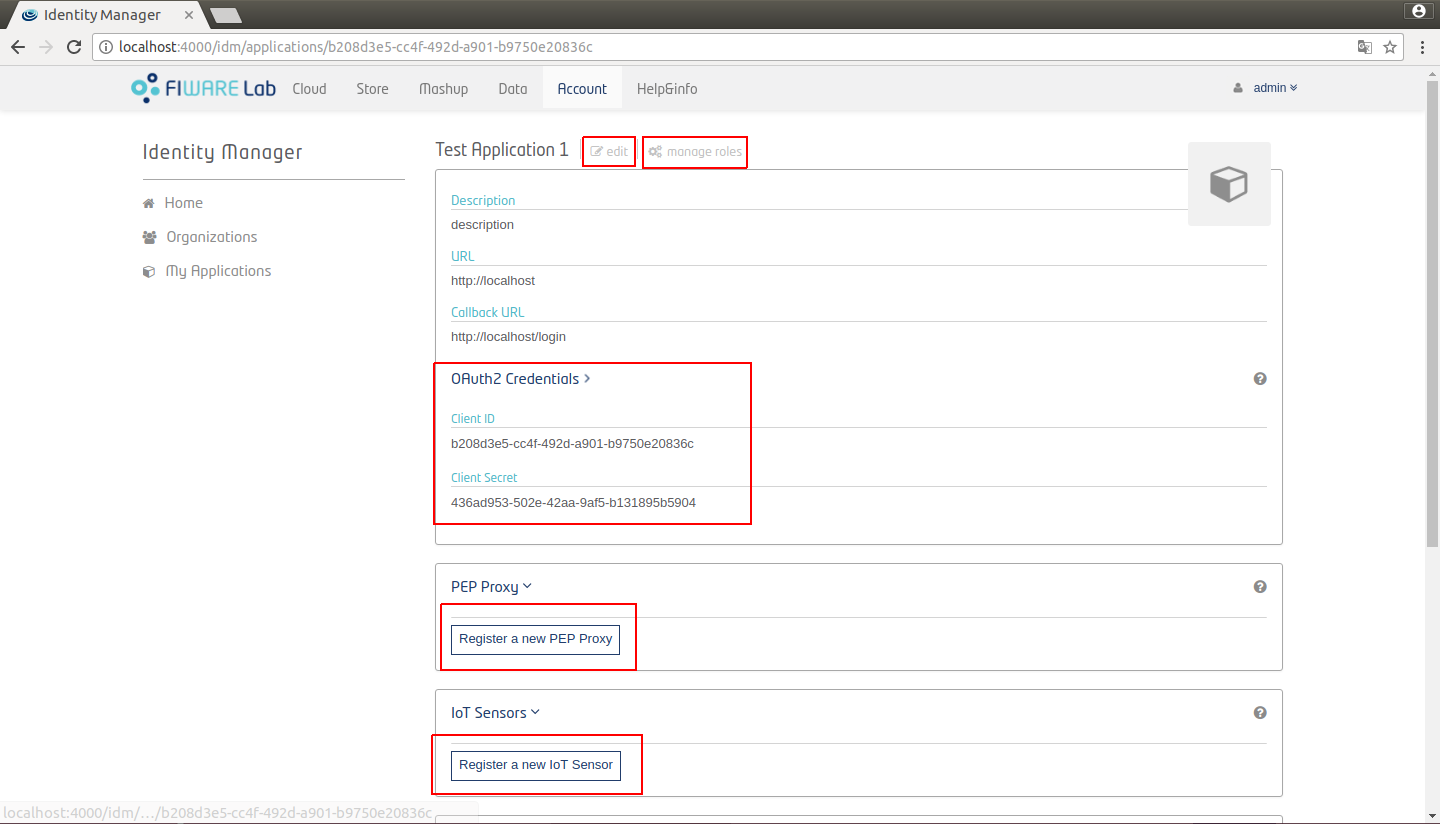Click the Client Secret value 436ad953-502e-42aa-9af5-b131895b5904
This screenshot has width=1440, height=824.
click(573, 503)
